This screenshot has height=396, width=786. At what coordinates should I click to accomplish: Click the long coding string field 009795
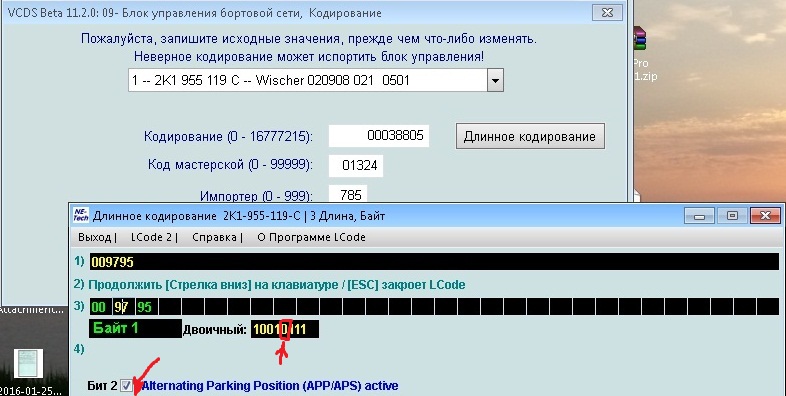coord(434,262)
